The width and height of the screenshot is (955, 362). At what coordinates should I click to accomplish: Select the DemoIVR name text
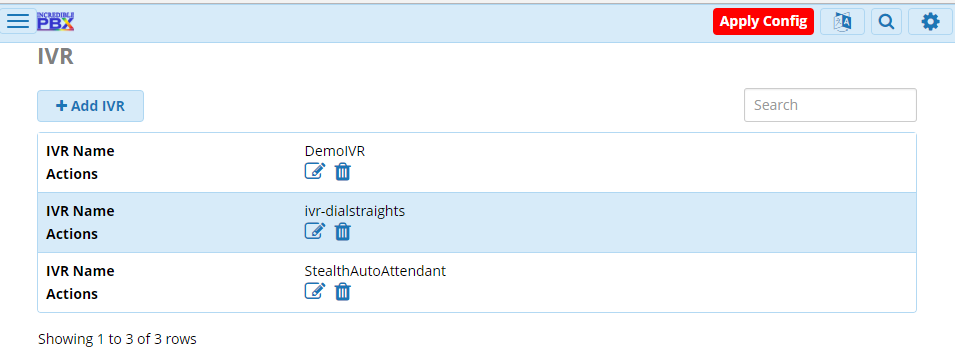click(334, 151)
